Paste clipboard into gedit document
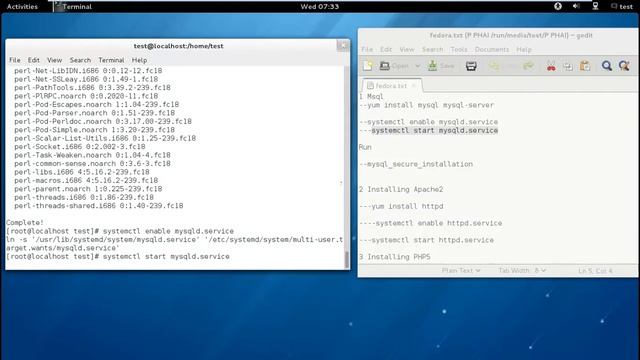The image size is (640, 360). [585, 66]
